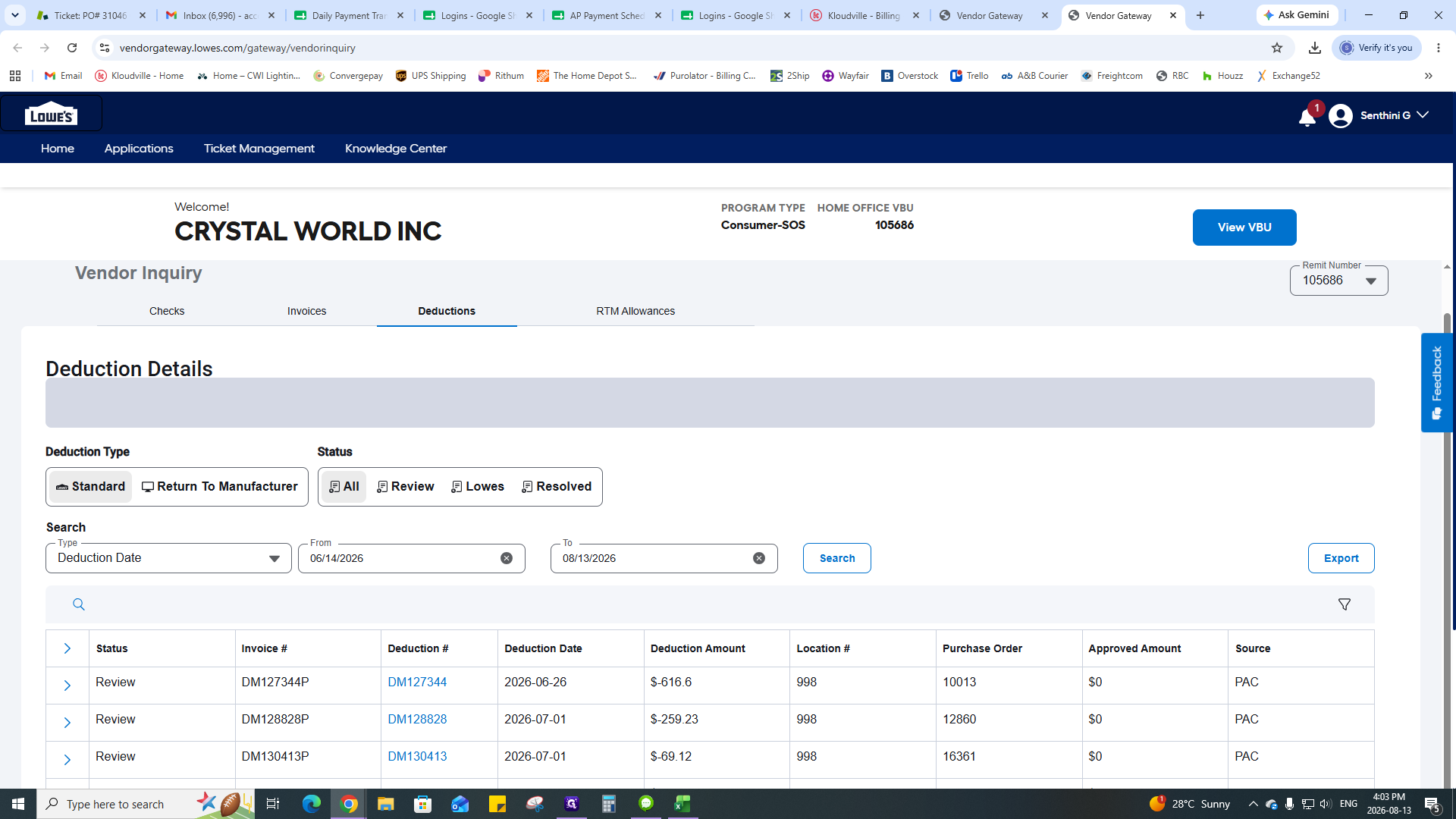Open File Explorer from taskbar
The image size is (1456, 819).
(386, 804)
